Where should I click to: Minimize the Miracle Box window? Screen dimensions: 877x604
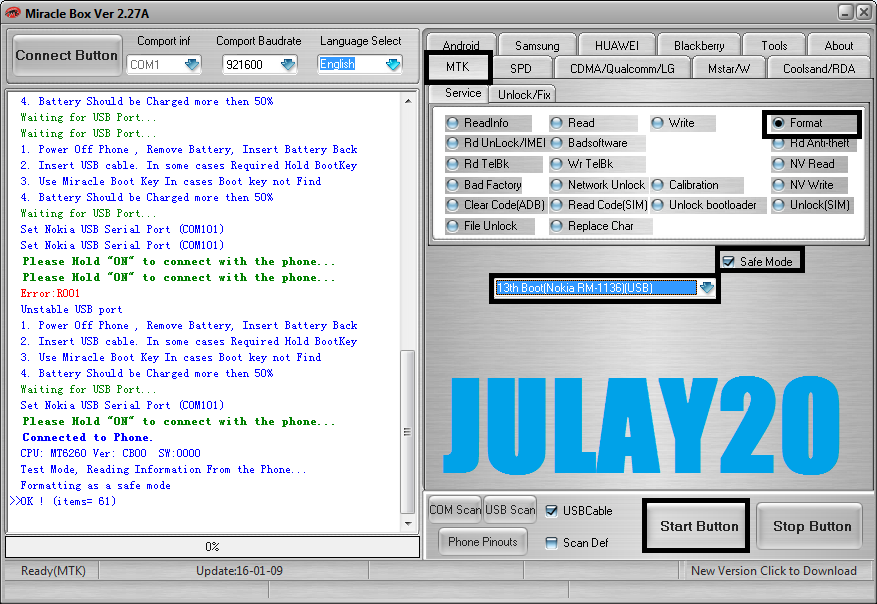(x=846, y=12)
